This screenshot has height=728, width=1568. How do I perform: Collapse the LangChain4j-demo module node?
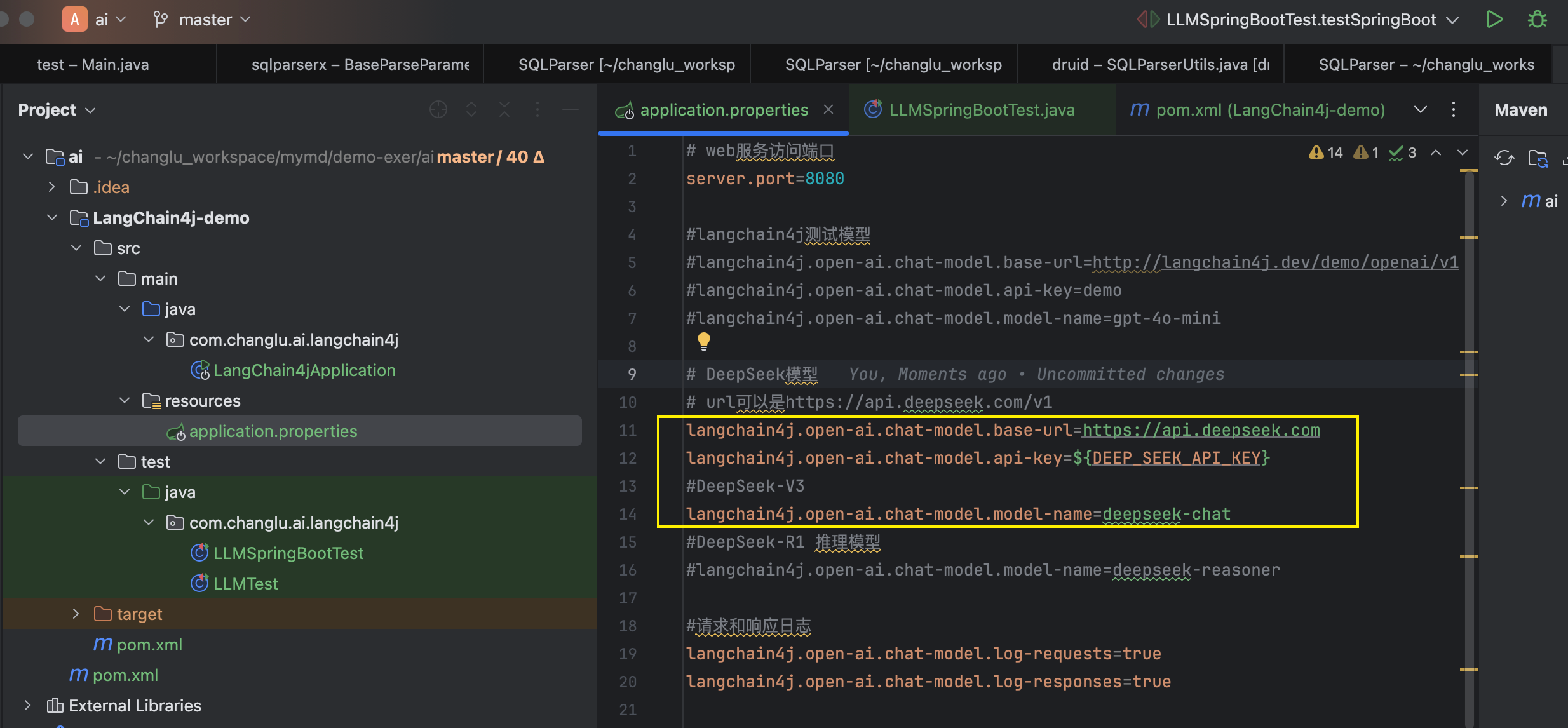(x=52, y=218)
